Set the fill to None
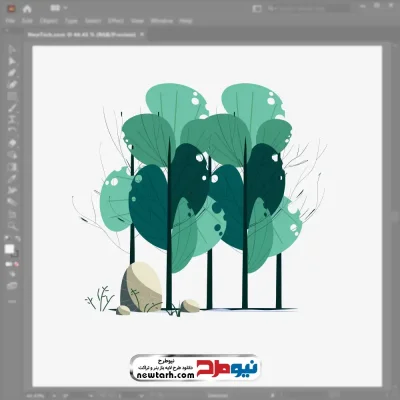Screen dimensions: 400x400 pyautogui.click(x=16, y=264)
